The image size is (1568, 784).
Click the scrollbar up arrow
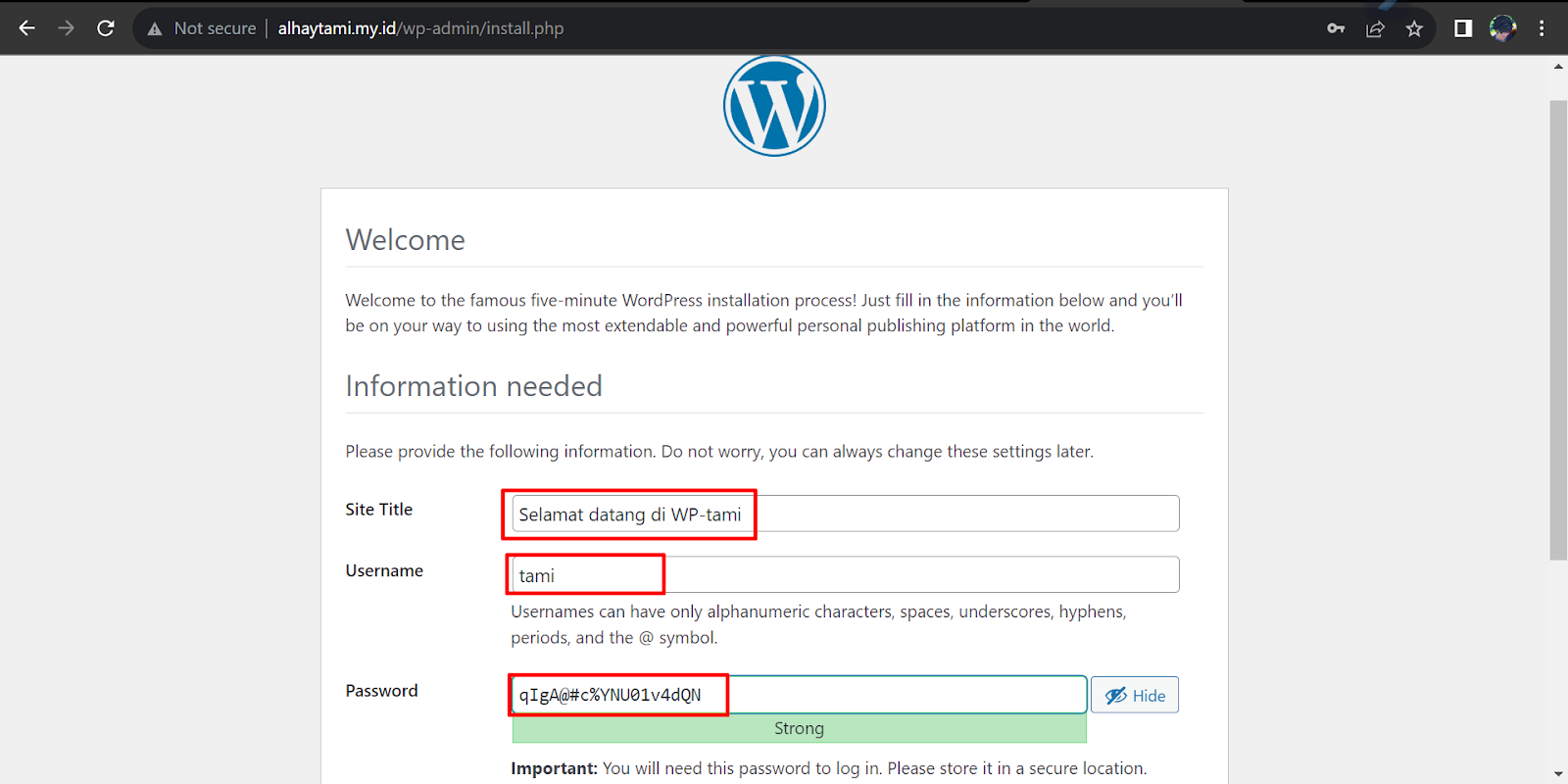(1558, 67)
